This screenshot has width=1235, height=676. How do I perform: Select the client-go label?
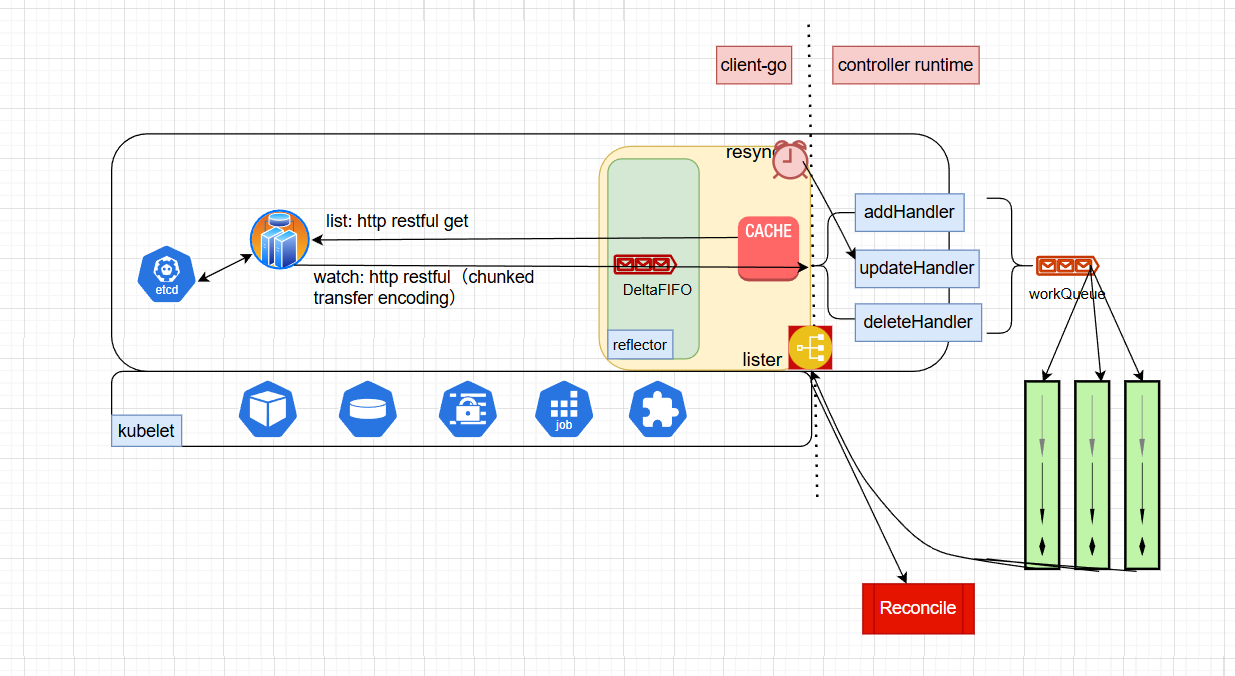point(753,66)
